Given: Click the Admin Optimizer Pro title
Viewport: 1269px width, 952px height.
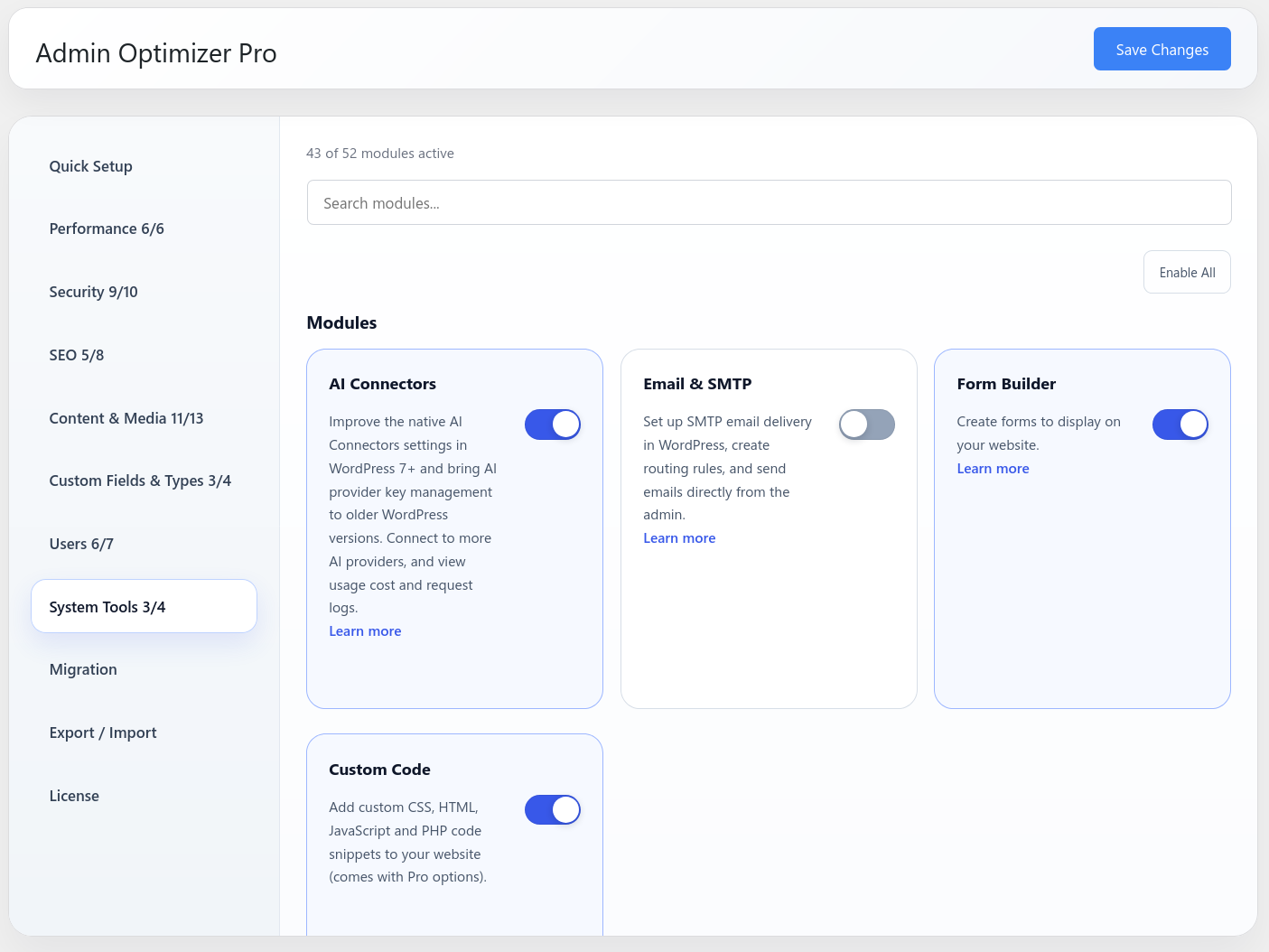Looking at the screenshot, I should 156,53.
